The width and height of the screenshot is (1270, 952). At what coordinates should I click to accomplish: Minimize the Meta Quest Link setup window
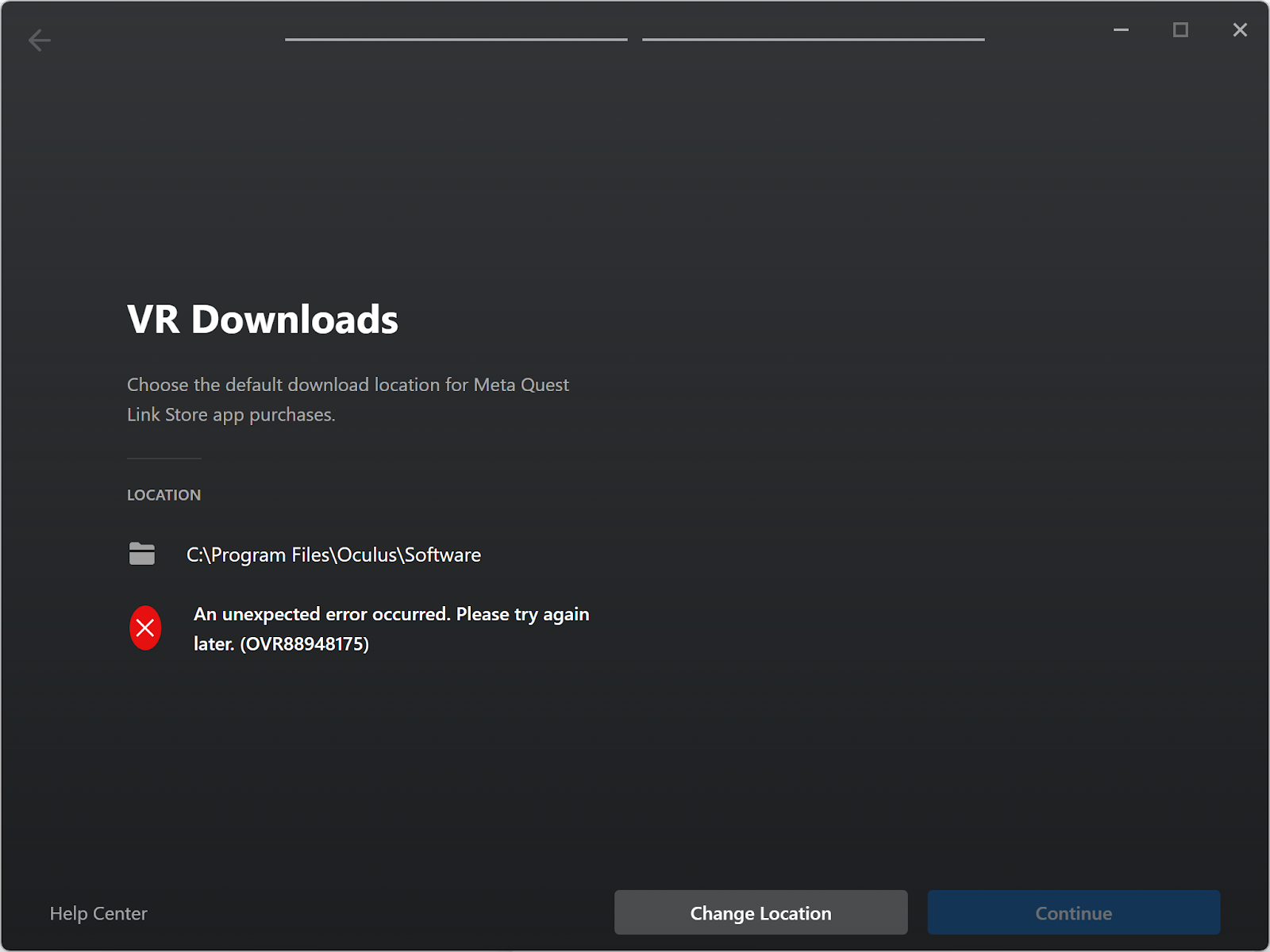(1121, 30)
